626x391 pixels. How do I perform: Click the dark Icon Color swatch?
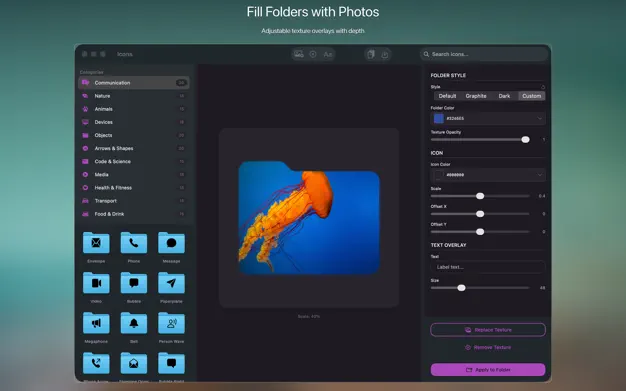click(439, 175)
